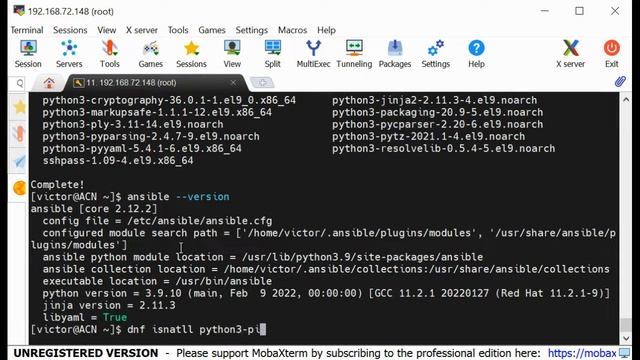The width and height of the screenshot is (640, 360).
Task: Start the X server icon
Action: point(570,54)
